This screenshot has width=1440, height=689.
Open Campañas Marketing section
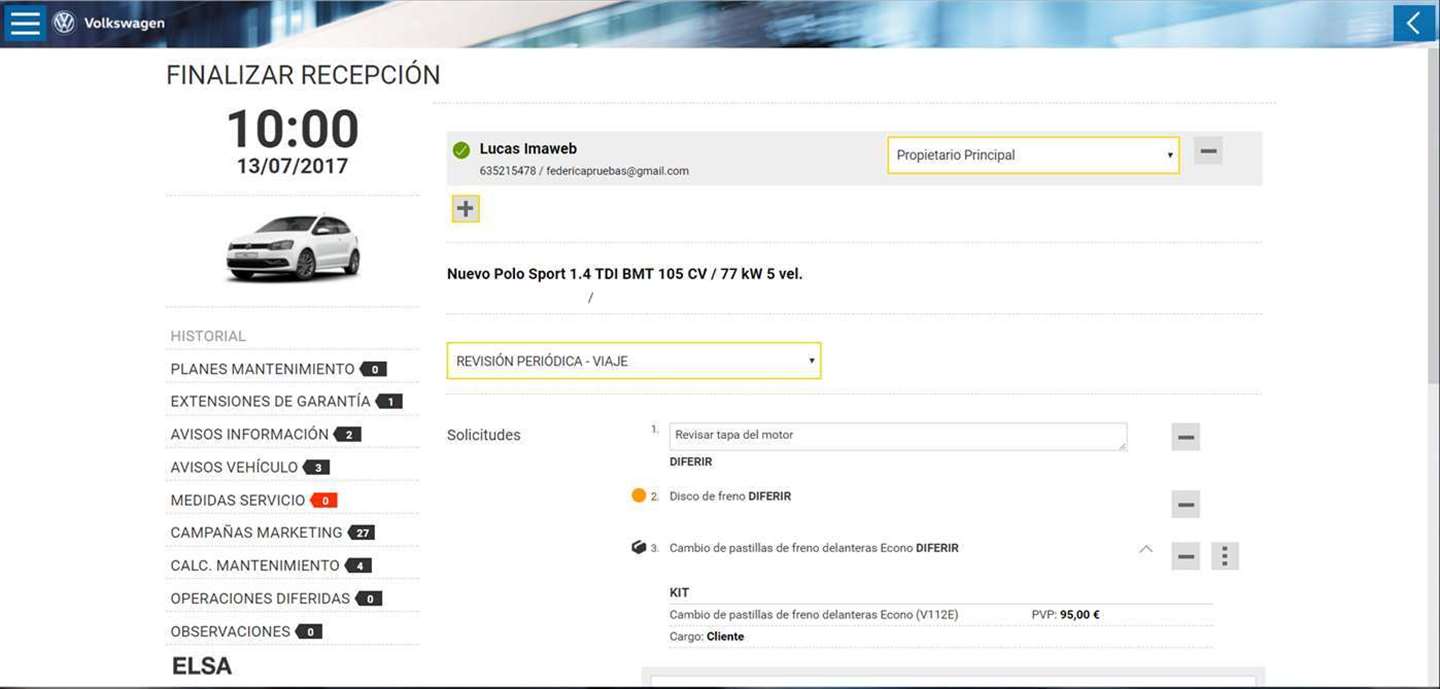pos(256,533)
